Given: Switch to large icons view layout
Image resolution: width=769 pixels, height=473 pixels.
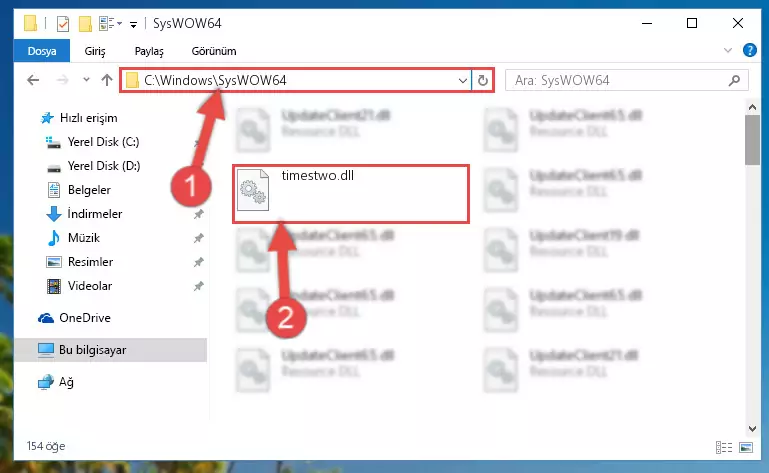Looking at the screenshot, I should point(746,447).
